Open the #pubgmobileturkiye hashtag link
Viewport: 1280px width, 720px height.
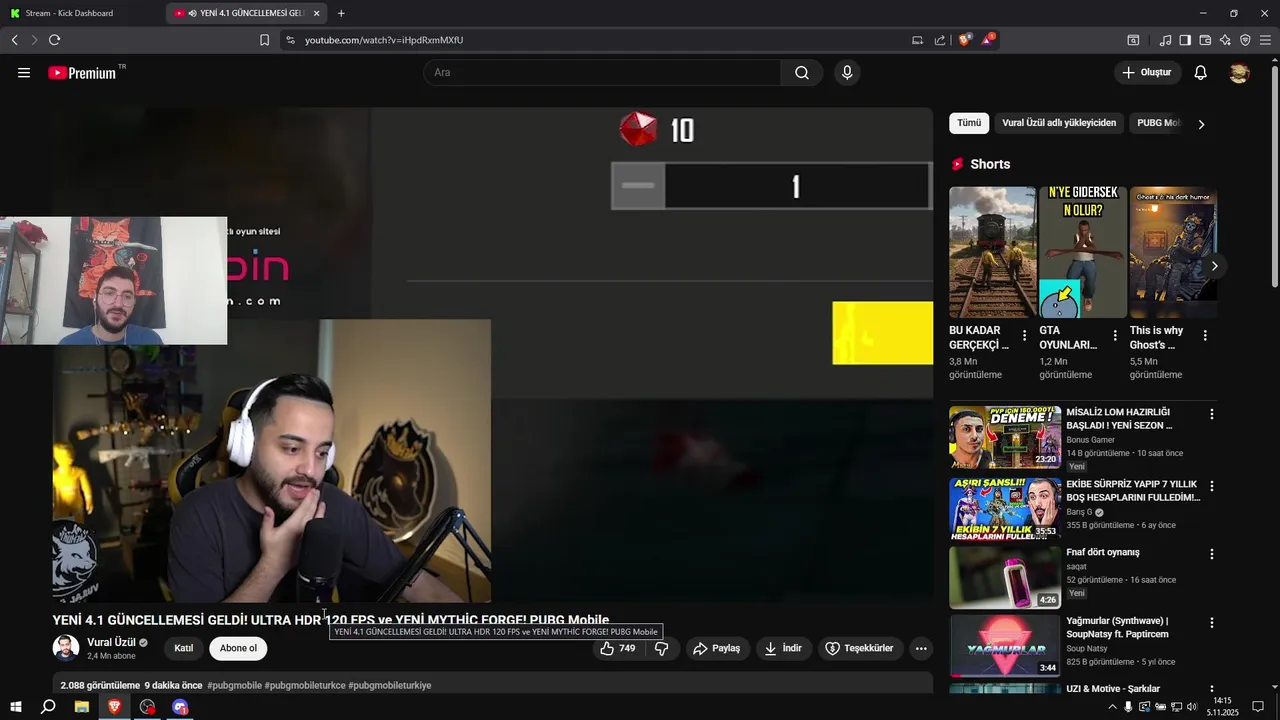tap(390, 685)
